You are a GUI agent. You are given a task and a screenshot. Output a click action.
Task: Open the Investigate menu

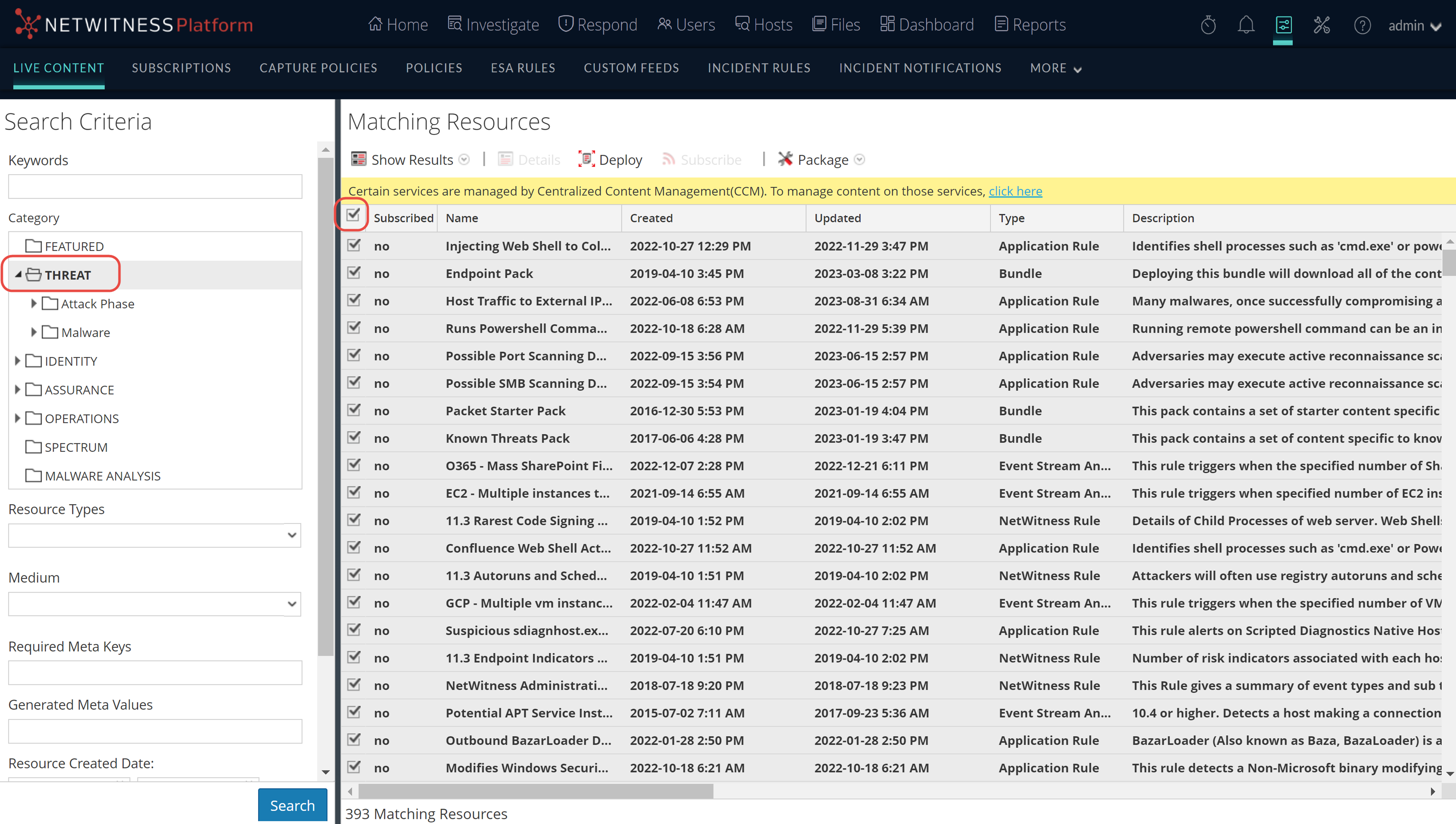point(493,25)
